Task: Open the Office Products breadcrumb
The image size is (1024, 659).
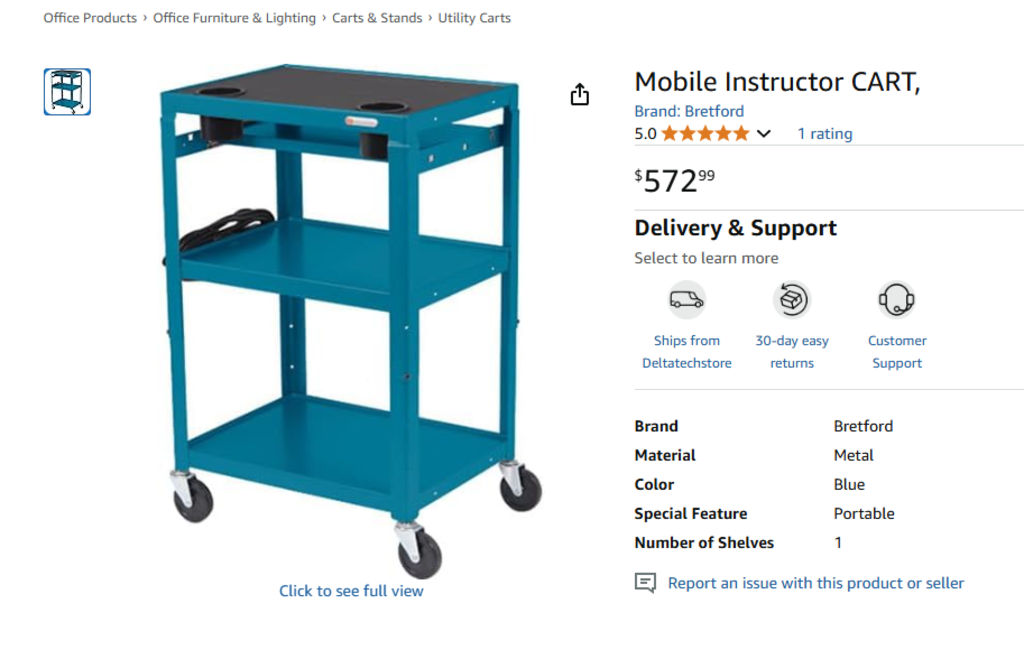Action: pos(90,18)
